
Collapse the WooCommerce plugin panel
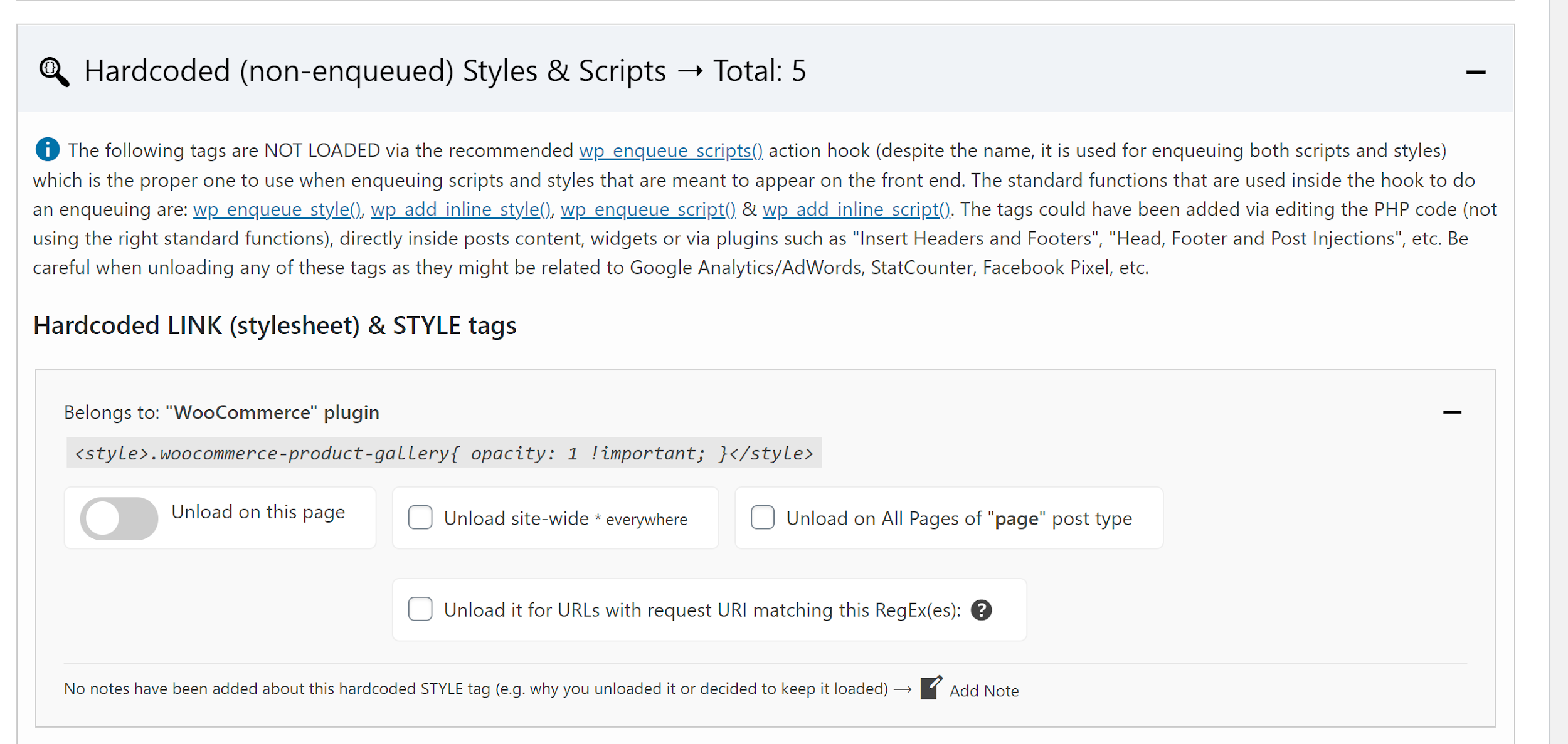tap(1451, 412)
